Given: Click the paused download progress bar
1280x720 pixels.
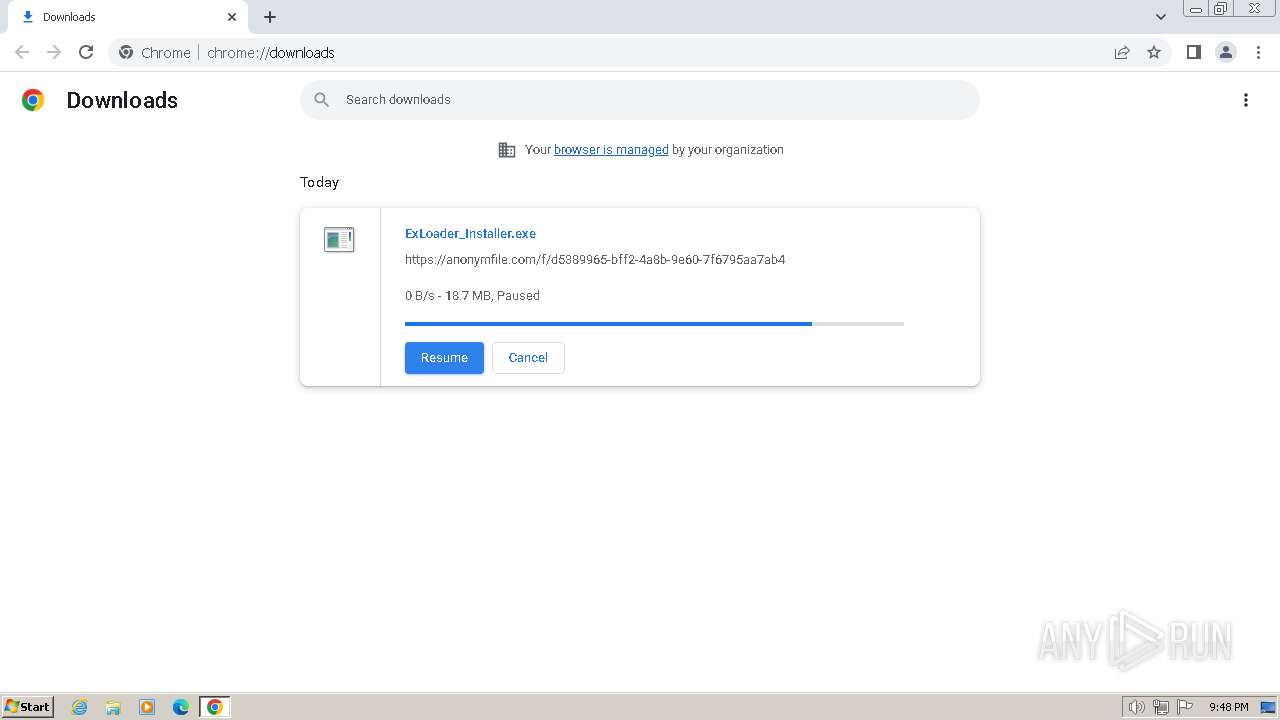Looking at the screenshot, I should tap(654, 324).
